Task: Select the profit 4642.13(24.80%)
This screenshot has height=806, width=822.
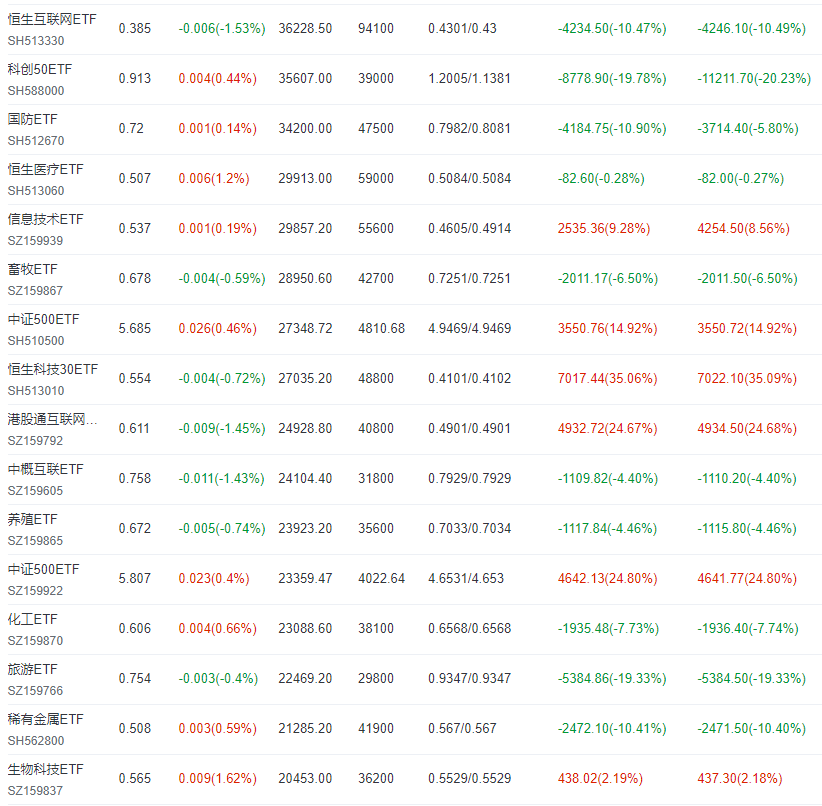Action: [x=608, y=578]
